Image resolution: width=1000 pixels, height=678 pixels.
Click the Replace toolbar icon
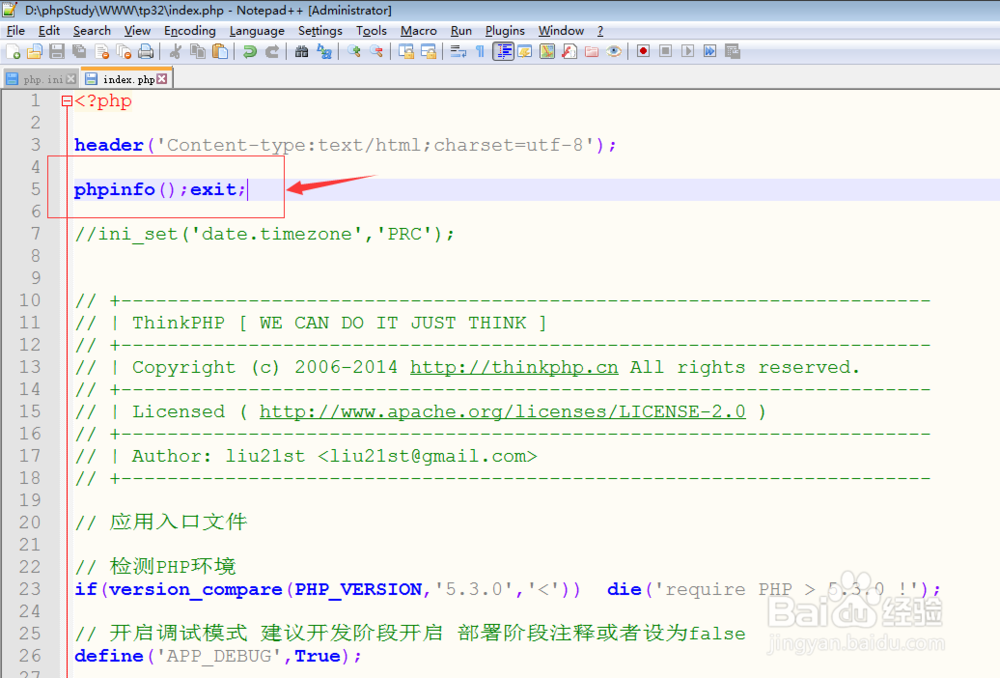coord(325,52)
